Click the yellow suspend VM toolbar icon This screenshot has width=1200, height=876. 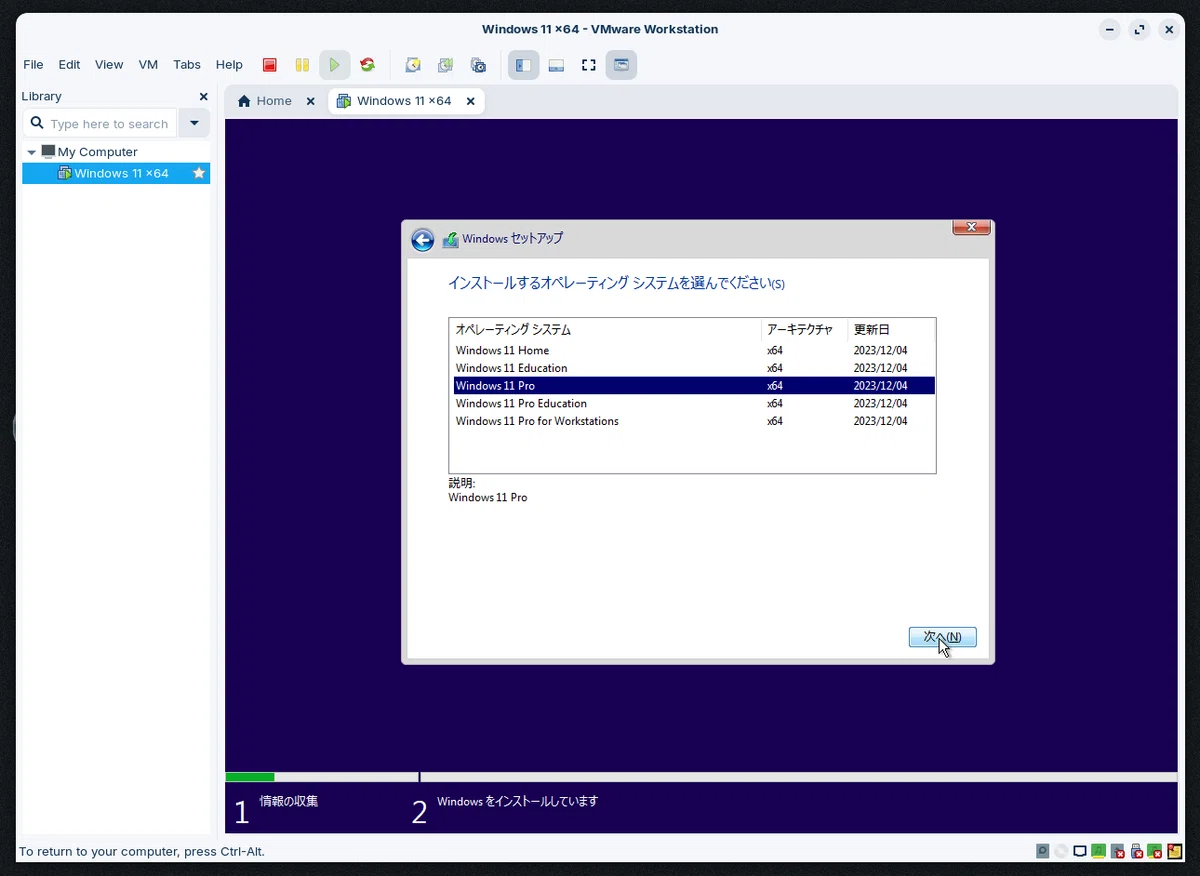point(302,65)
